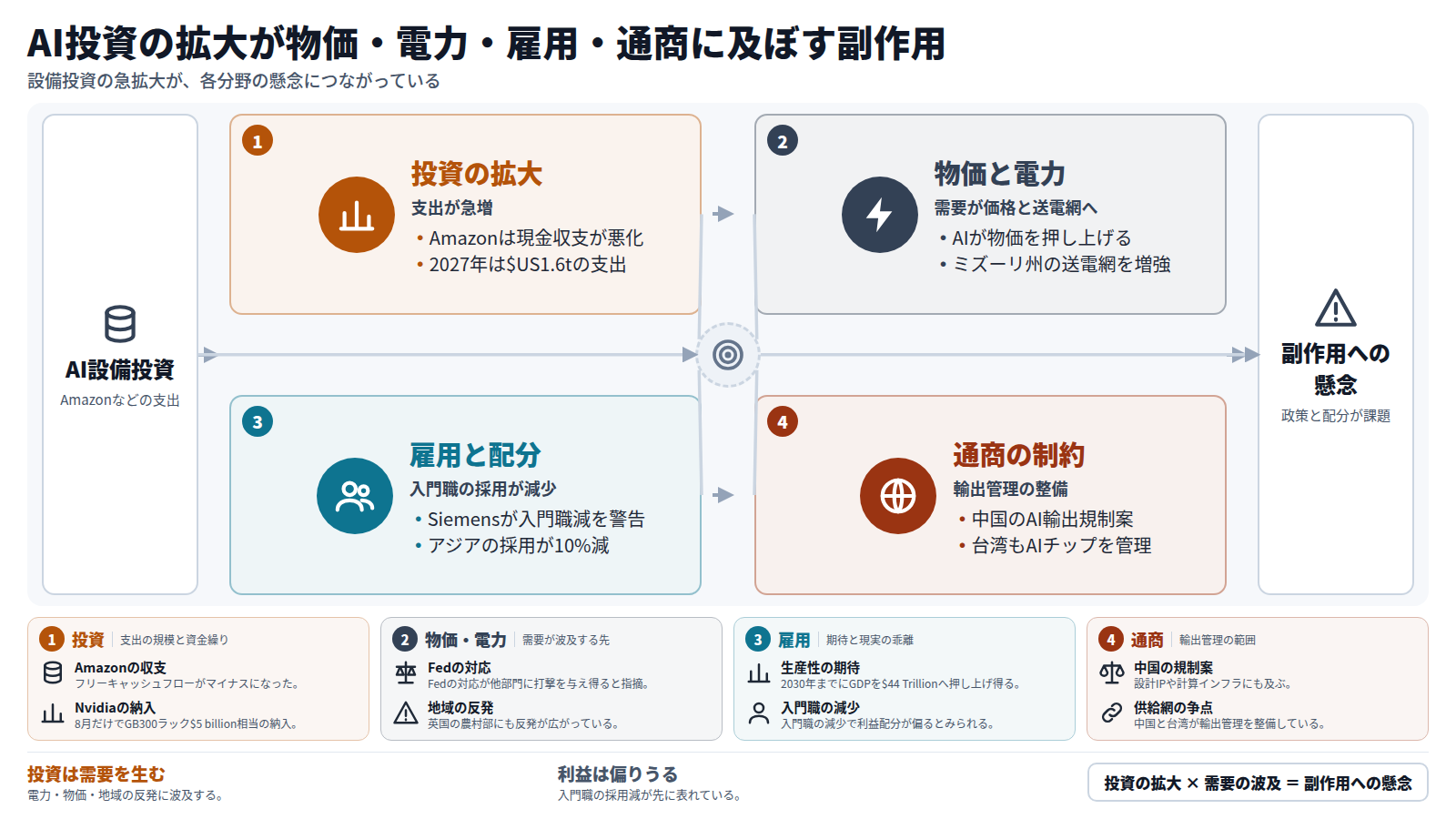The height and width of the screenshot is (819, 1456).
Task: Click the number 2 badge in 物価と電力 card
Action: (x=783, y=141)
